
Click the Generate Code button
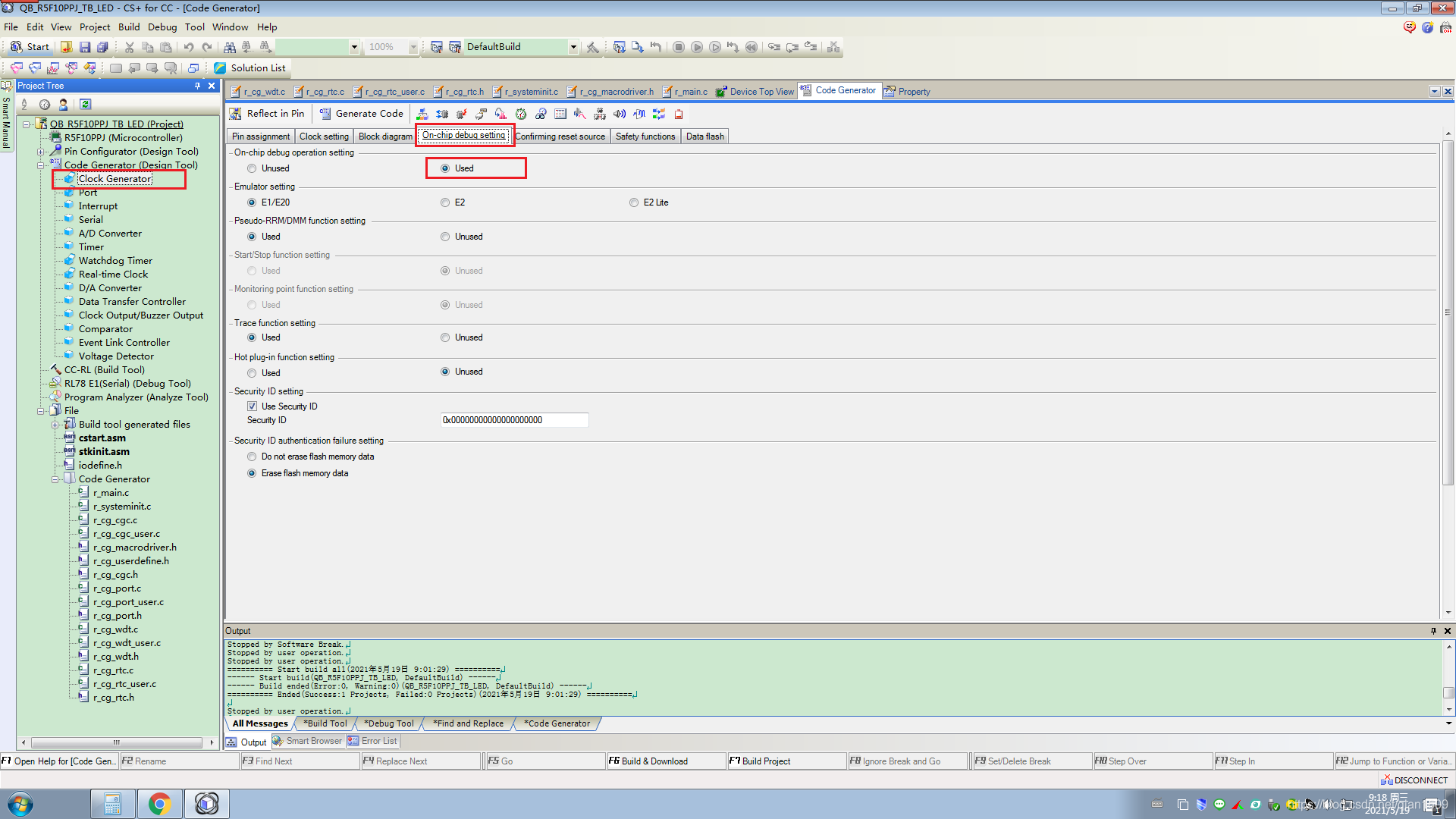tap(362, 114)
